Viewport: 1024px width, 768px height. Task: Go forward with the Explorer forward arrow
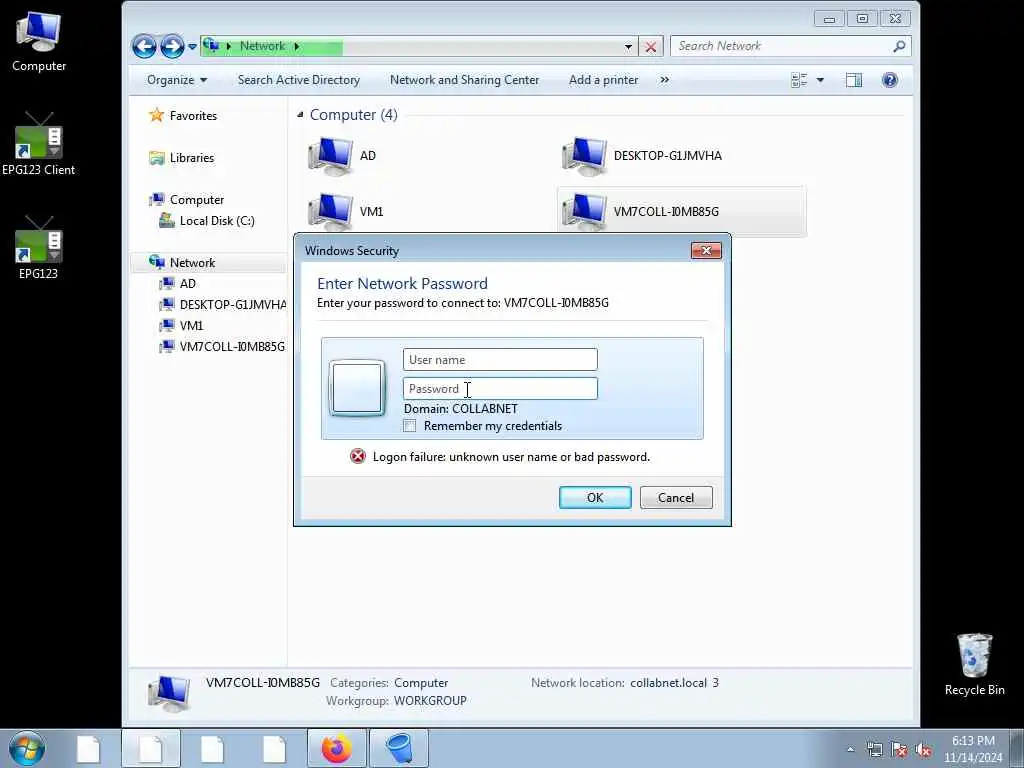tap(172, 46)
